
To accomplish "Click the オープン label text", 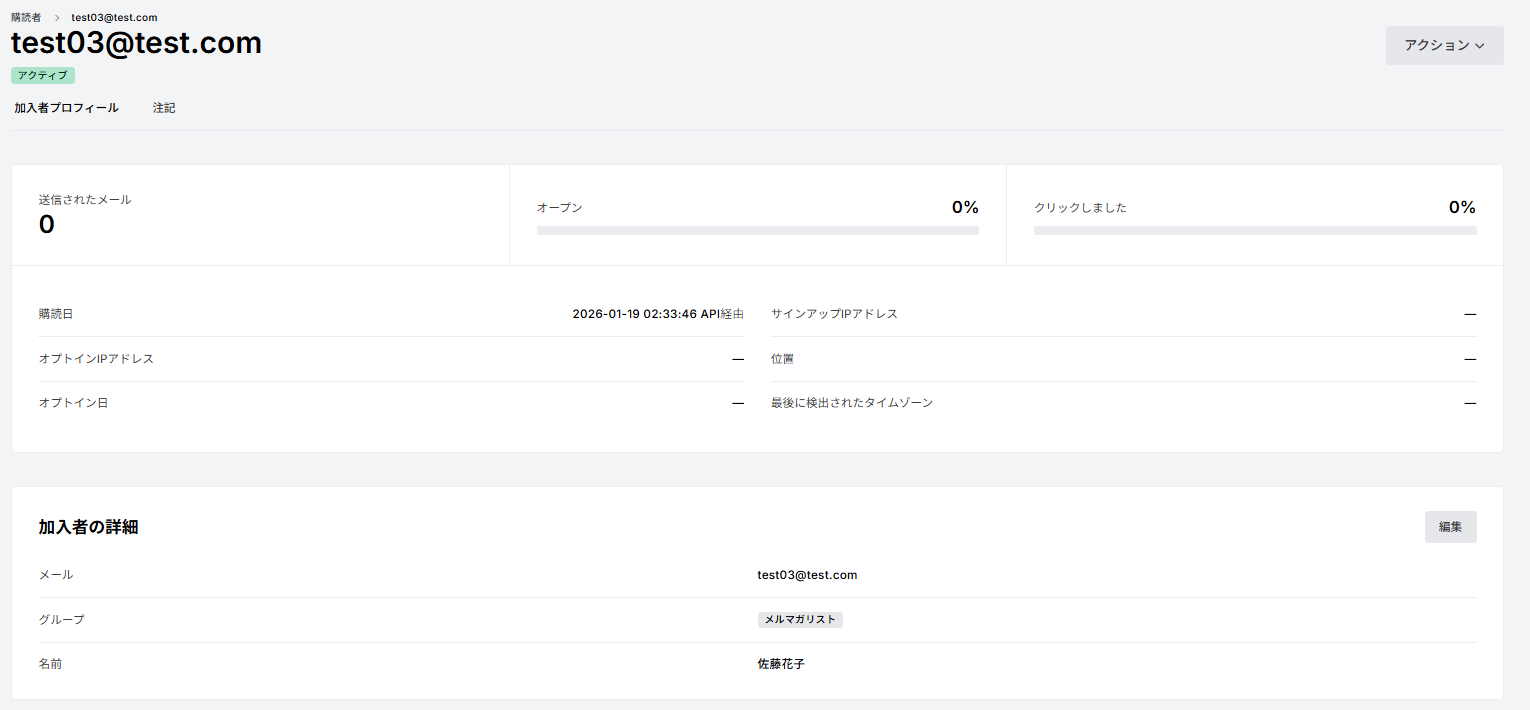I will point(559,208).
